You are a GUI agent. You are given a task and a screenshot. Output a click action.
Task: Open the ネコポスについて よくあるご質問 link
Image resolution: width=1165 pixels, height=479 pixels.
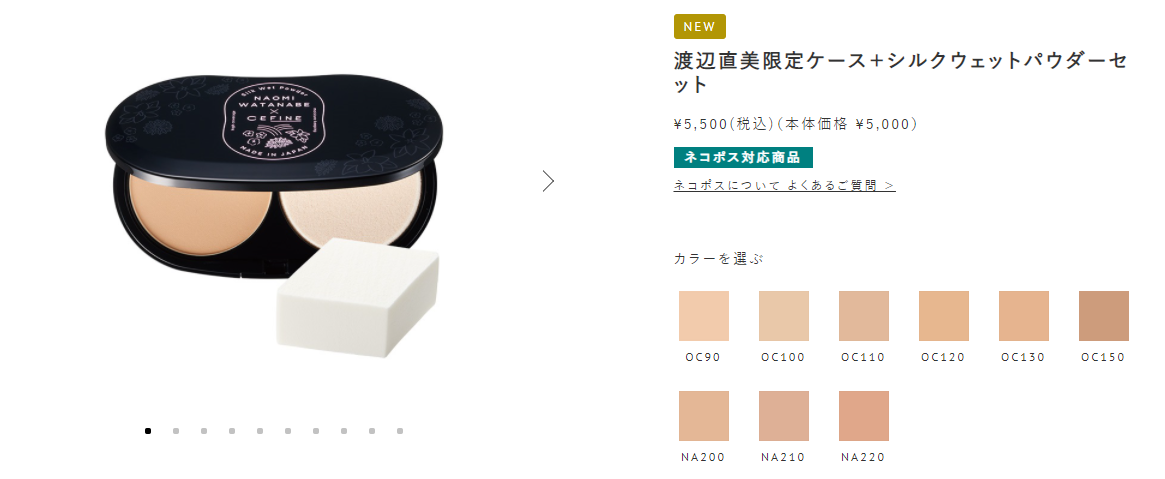(785, 185)
